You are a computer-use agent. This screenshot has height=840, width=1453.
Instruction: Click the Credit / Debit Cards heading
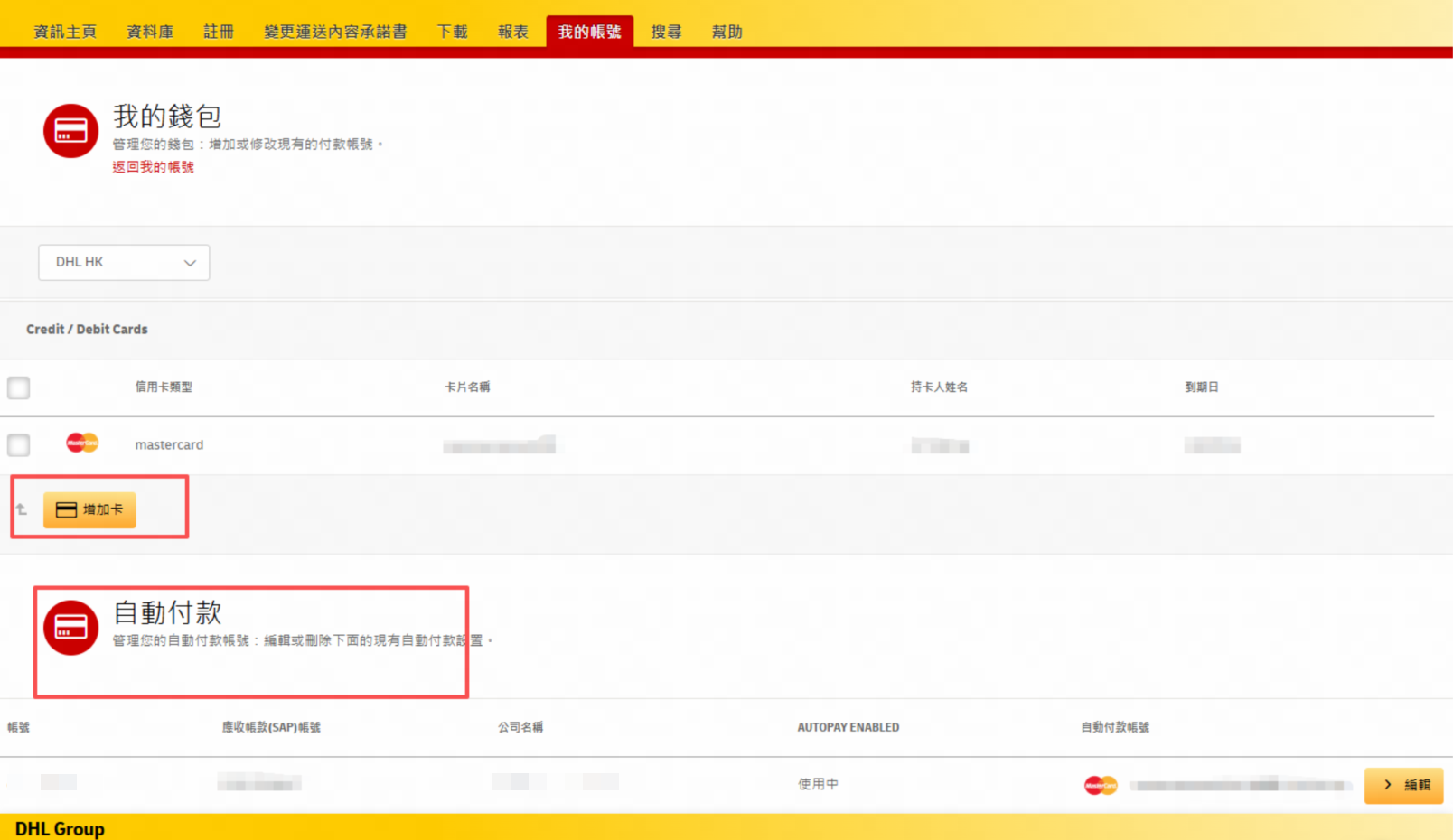(87, 329)
